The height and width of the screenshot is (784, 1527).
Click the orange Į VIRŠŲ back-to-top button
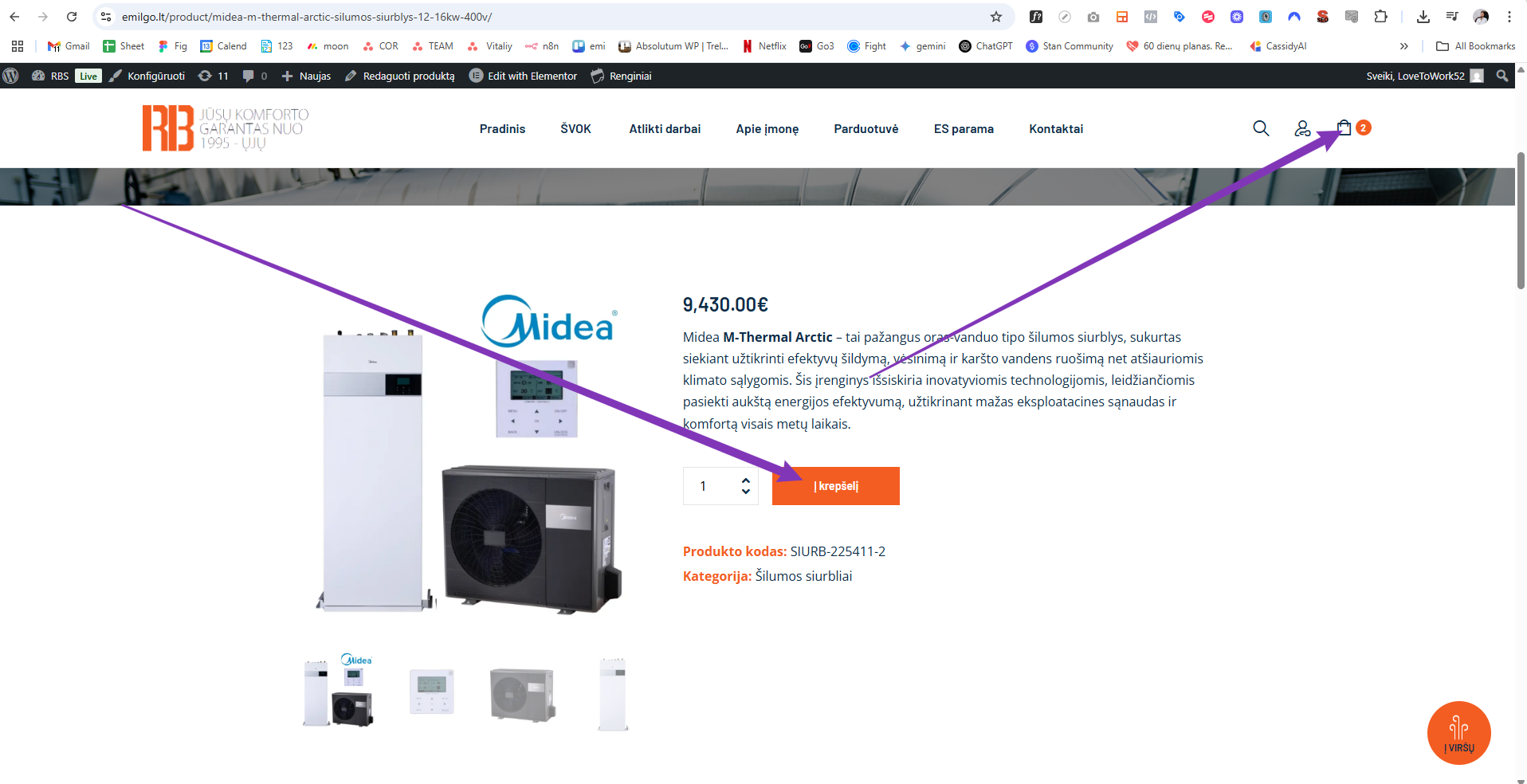coord(1458,733)
